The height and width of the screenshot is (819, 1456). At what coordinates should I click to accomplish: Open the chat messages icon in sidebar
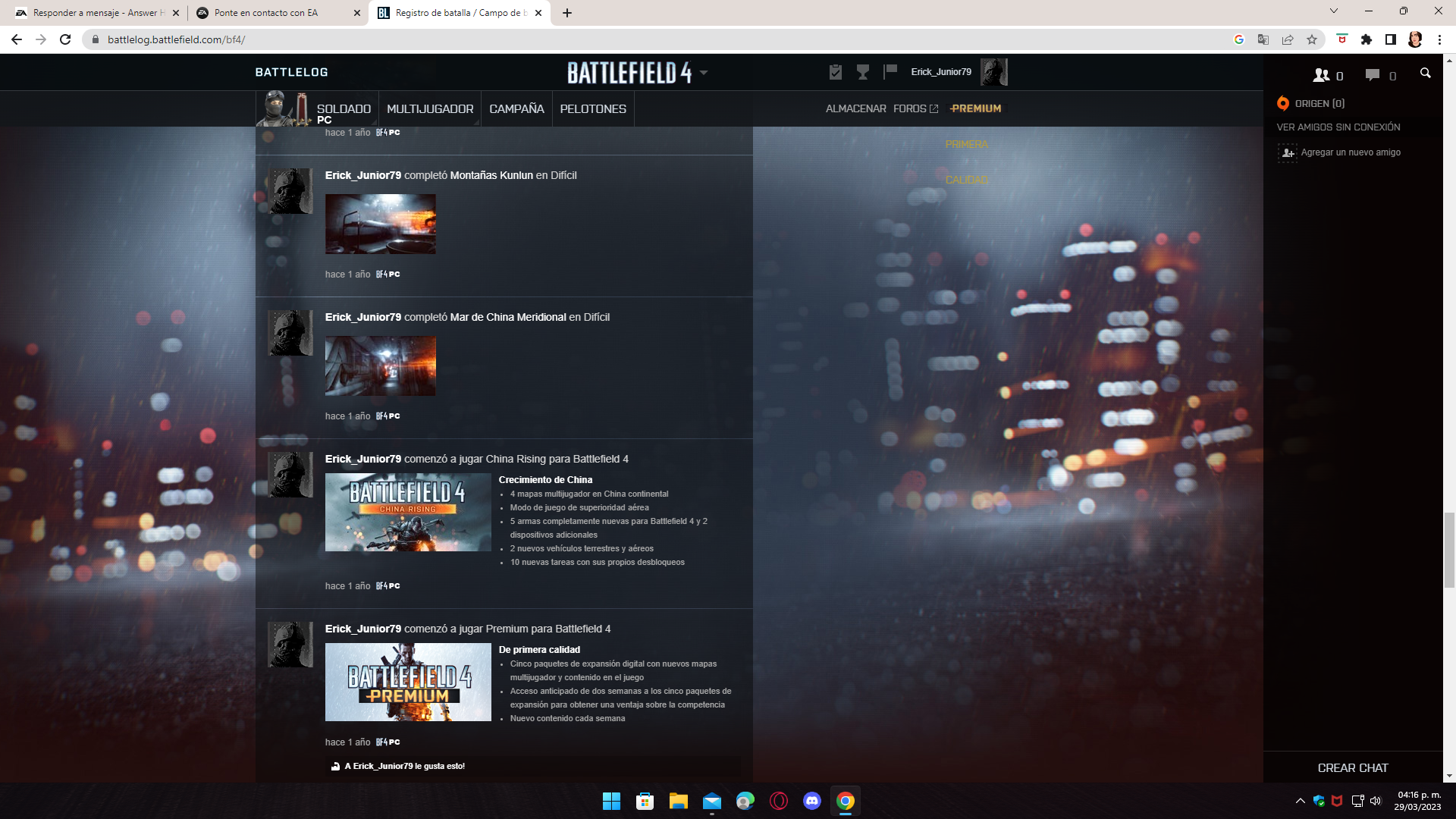1373,74
